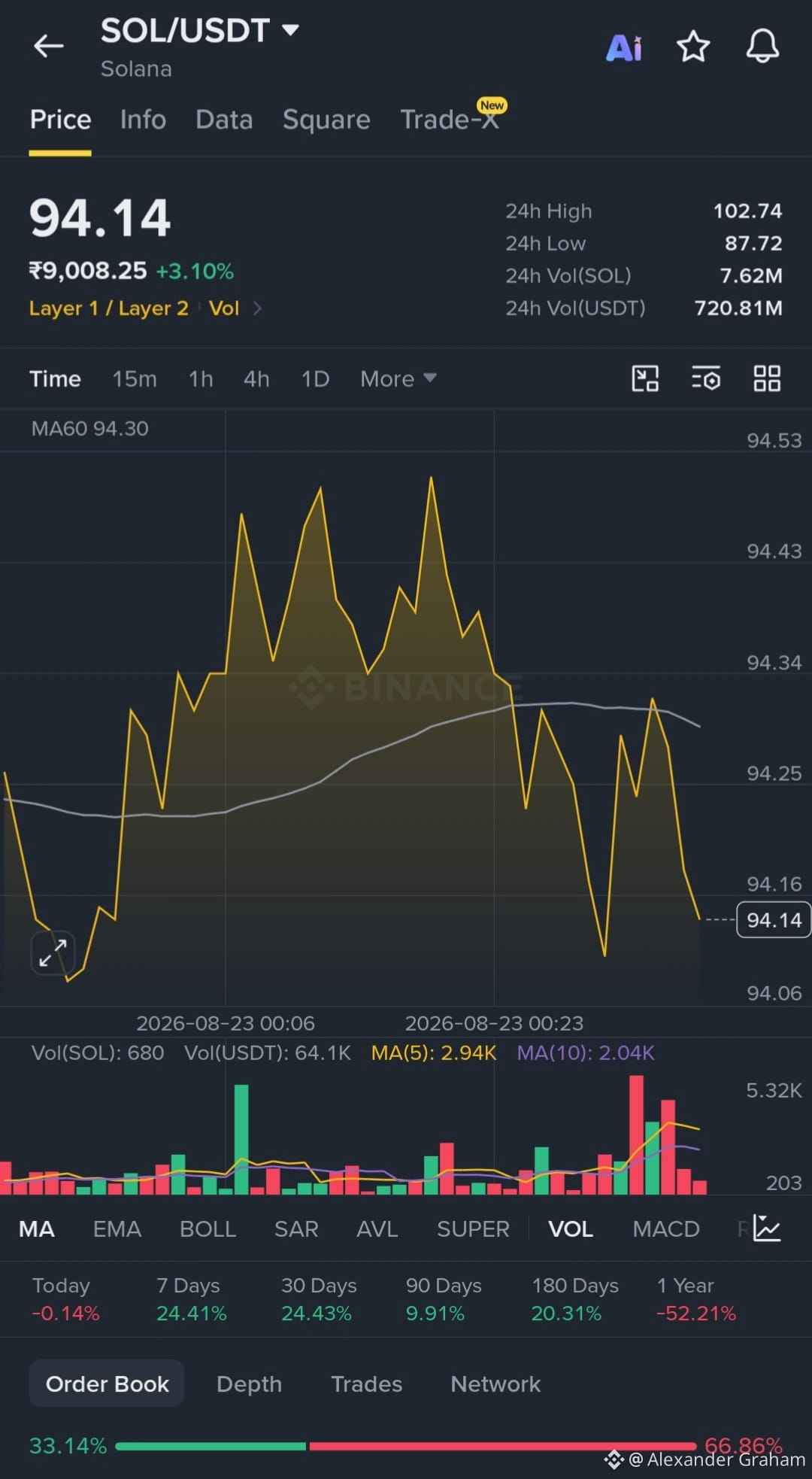Tap the Vol(USDT): 64.1K readout

point(268,1053)
